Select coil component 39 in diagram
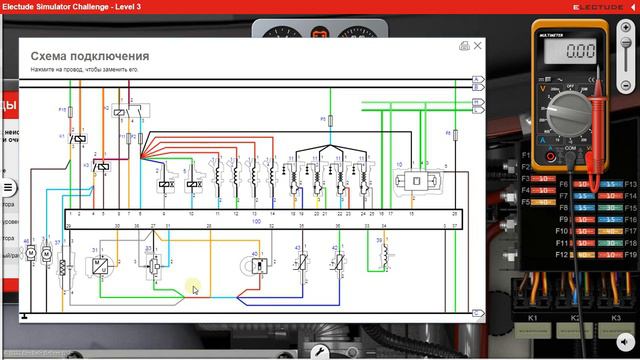 tap(385, 257)
